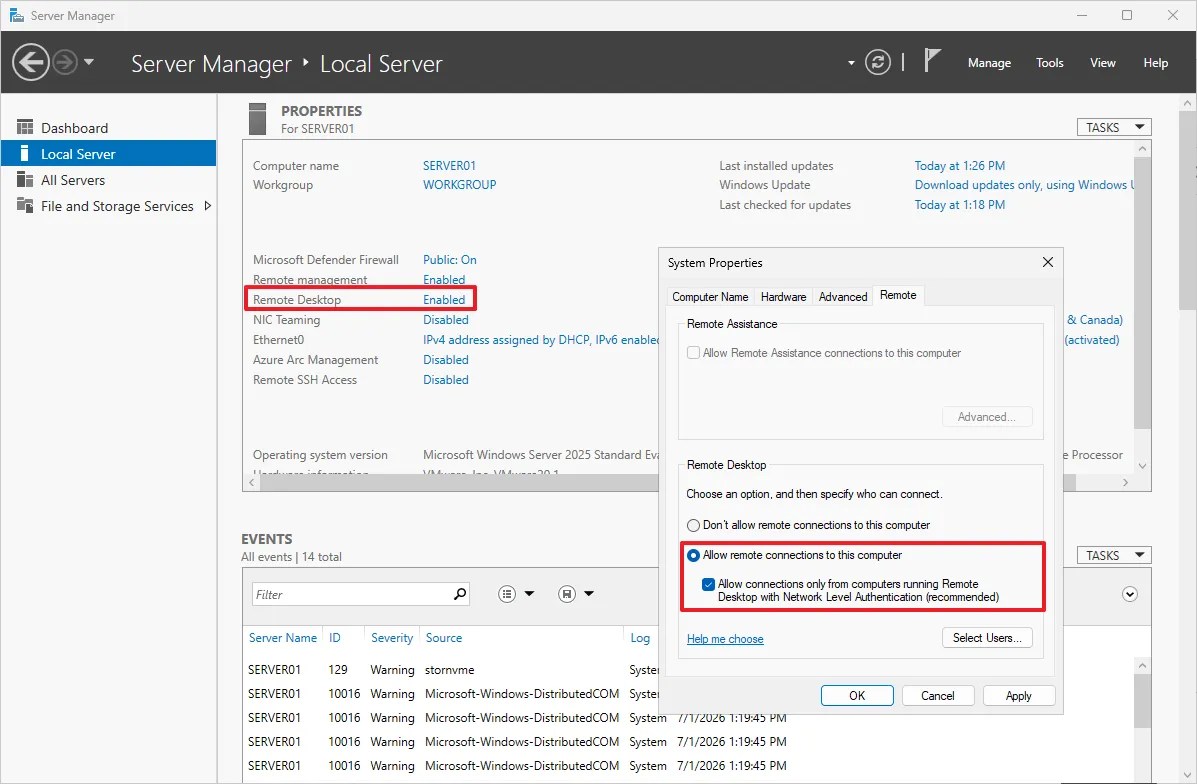The height and width of the screenshot is (784, 1197).
Task: Click the save query disk icon
Action: click(x=566, y=594)
